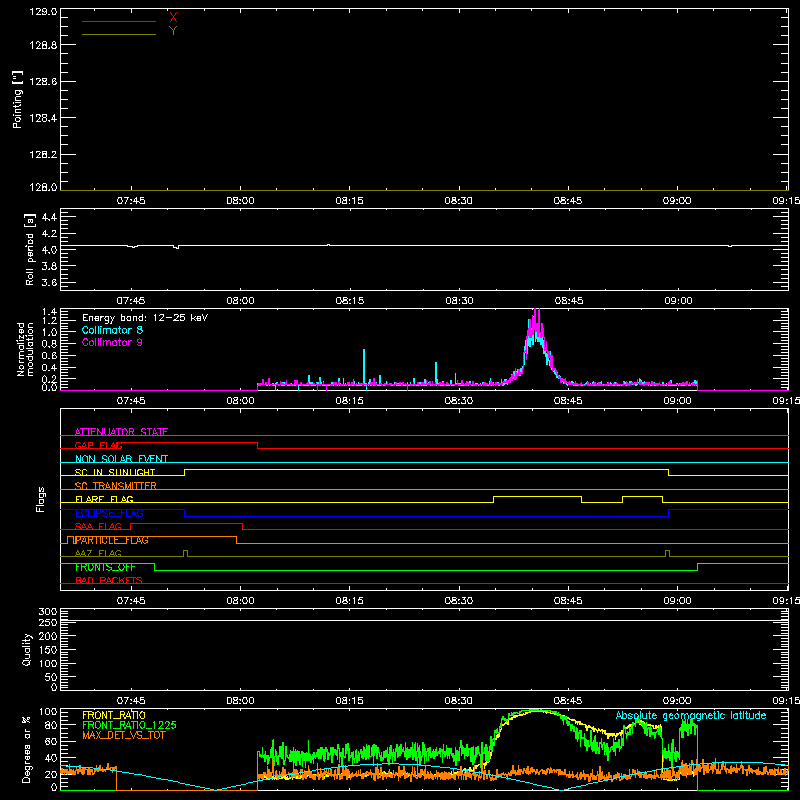The width and height of the screenshot is (800, 800).
Task: Click the SAA_FLAG label
Action: (98, 526)
